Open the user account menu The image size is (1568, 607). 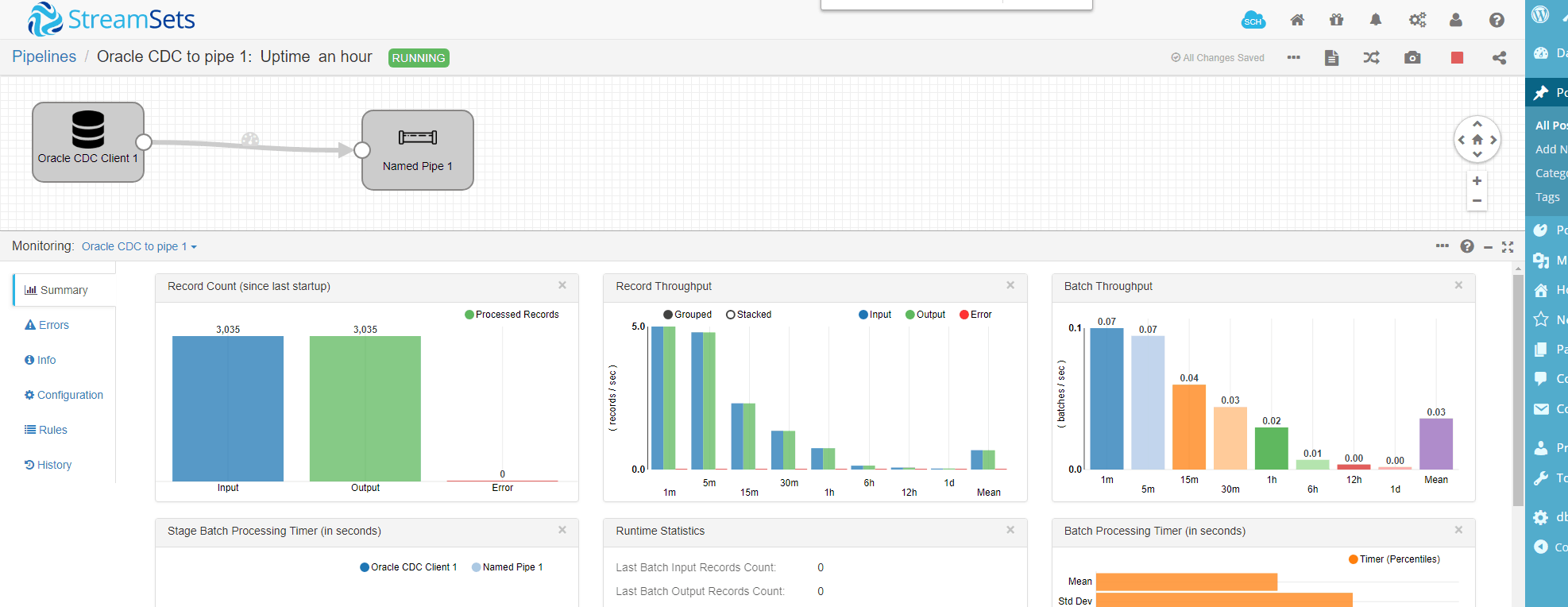tap(1455, 20)
